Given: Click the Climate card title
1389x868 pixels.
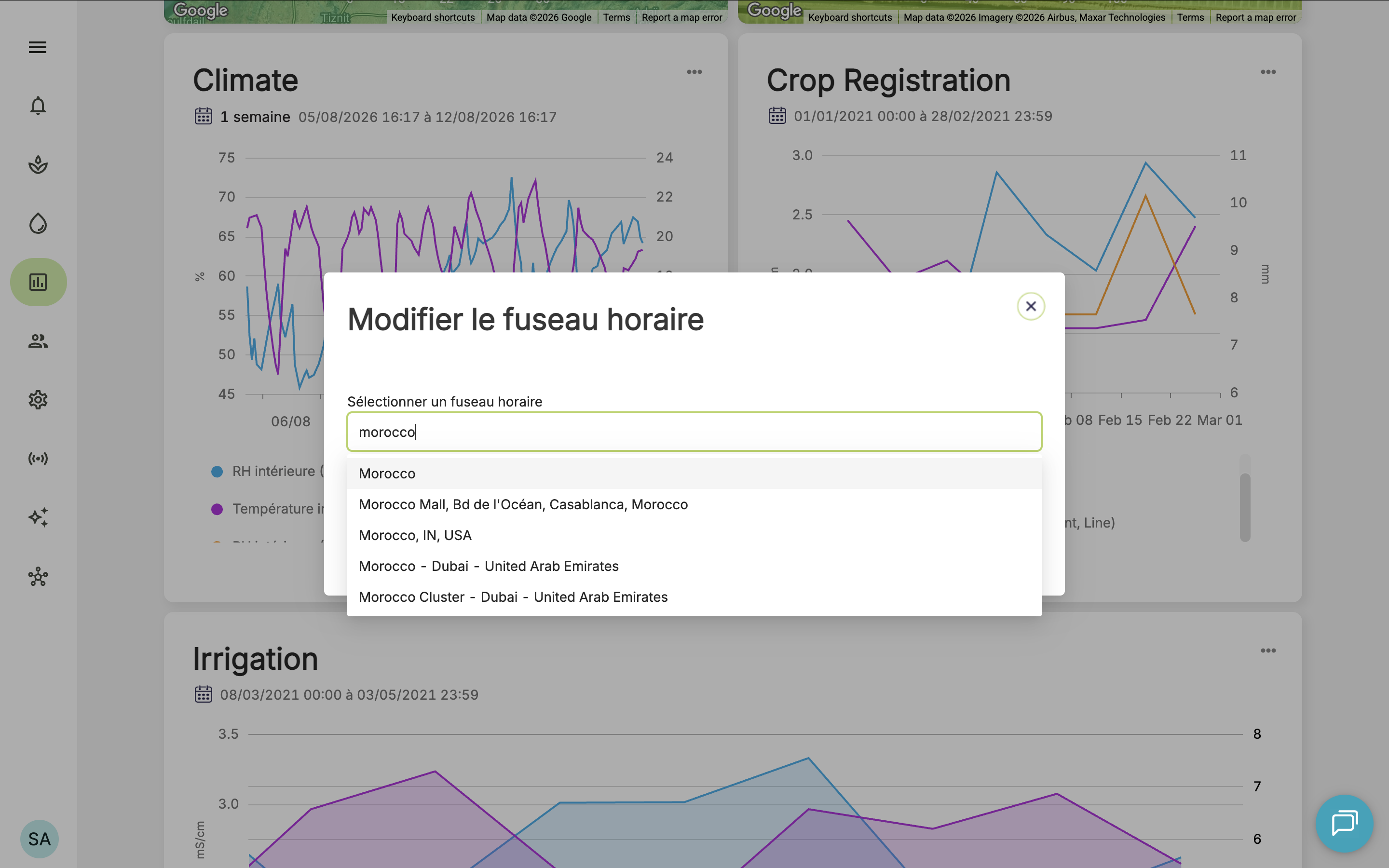Looking at the screenshot, I should (245, 81).
